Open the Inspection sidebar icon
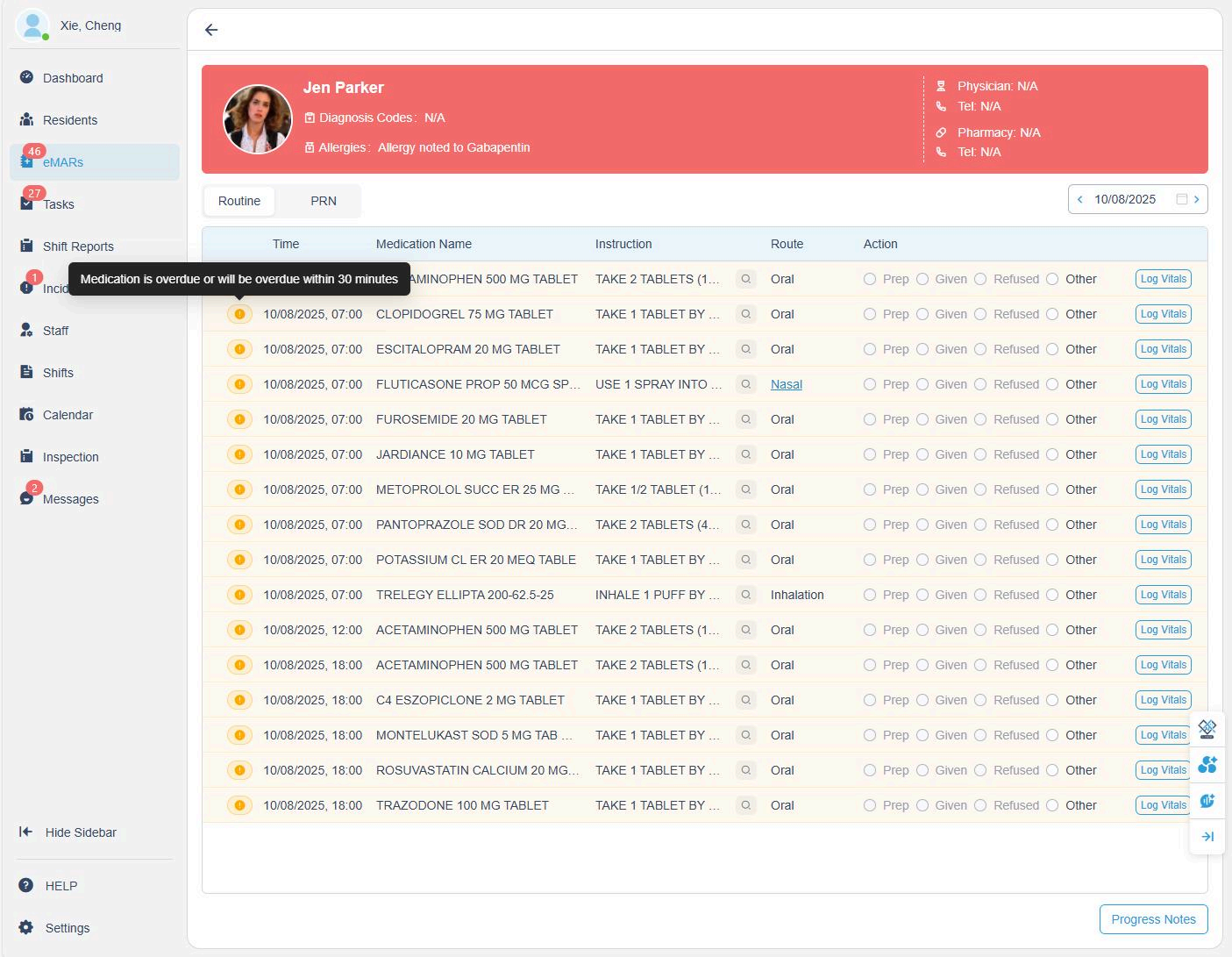The width and height of the screenshot is (1232, 957). tap(26, 456)
